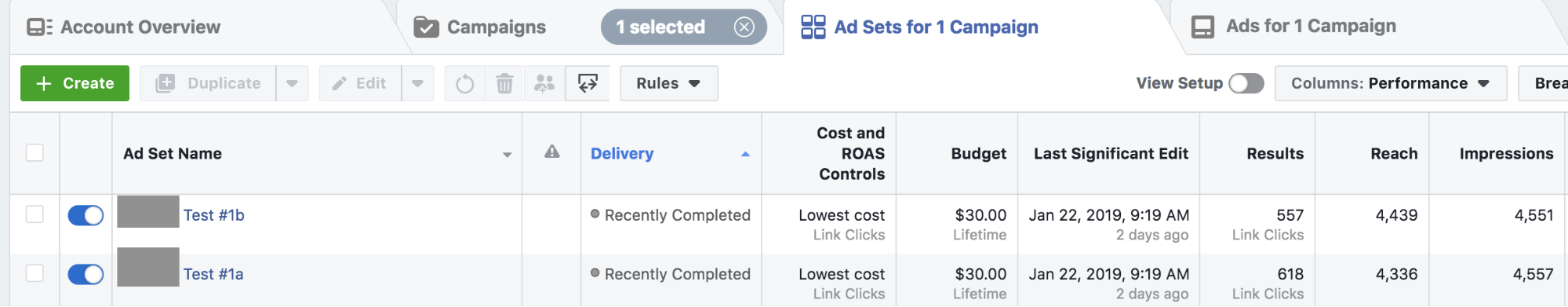Open the Ads for 1 Campaign tab

(x=1293, y=27)
